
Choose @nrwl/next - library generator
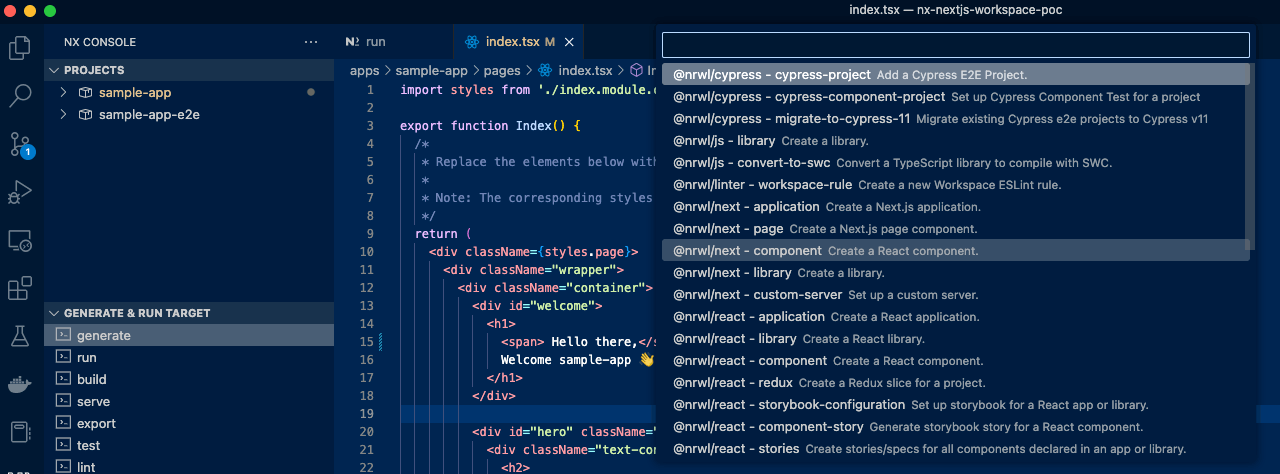coord(956,273)
